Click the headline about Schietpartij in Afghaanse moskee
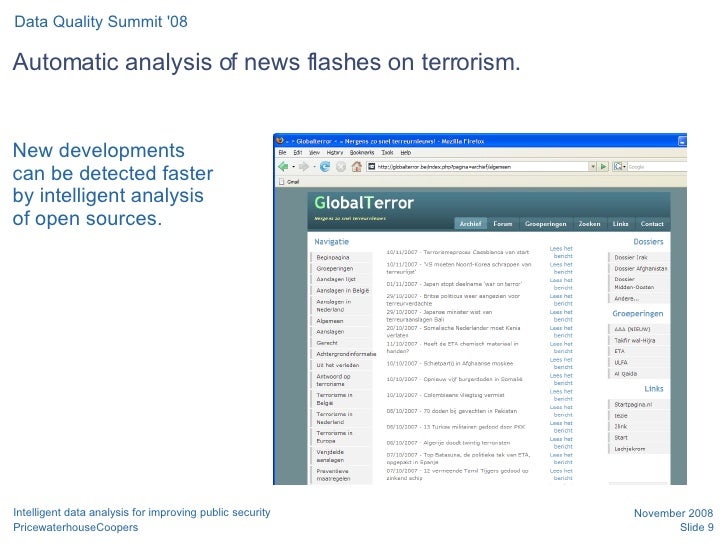Image resolution: width=728 pixels, height=546 pixels. click(x=449, y=364)
